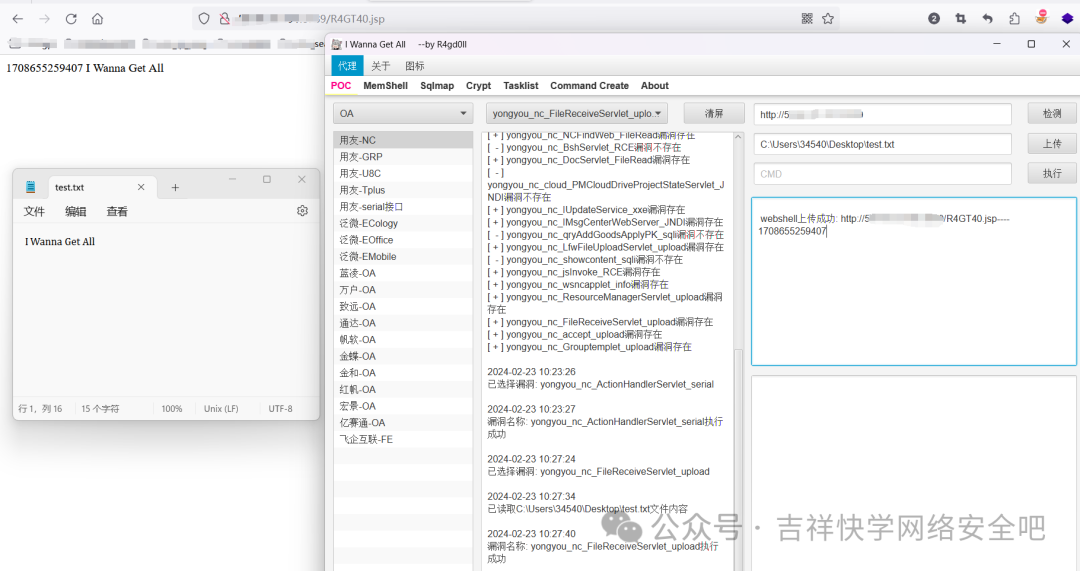
Task: Click the 清屏 clear screen button
Action: point(714,113)
